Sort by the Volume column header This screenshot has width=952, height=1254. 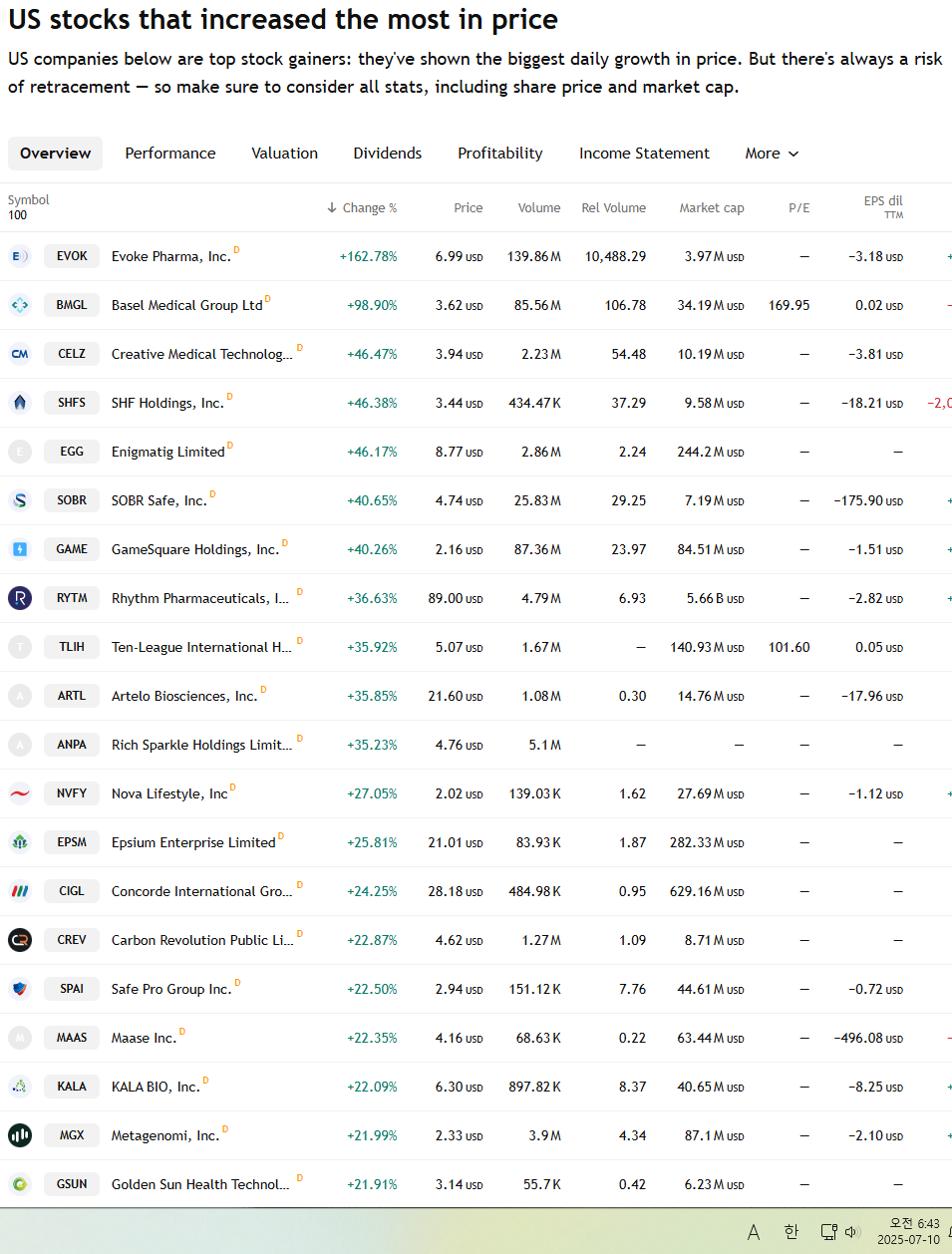coord(539,208)
